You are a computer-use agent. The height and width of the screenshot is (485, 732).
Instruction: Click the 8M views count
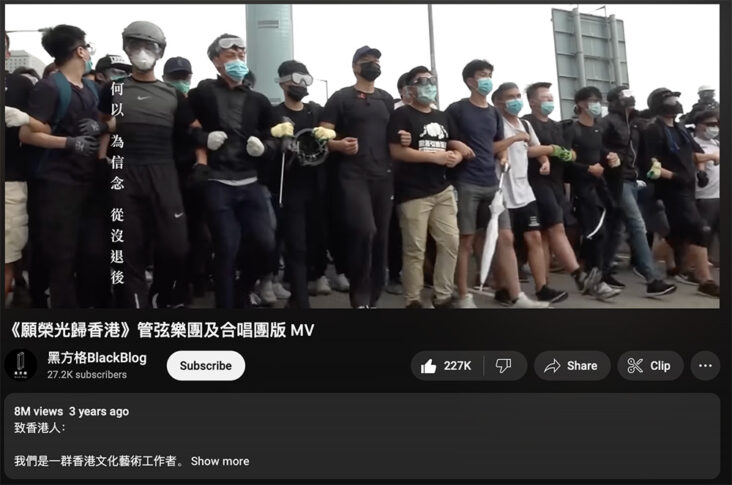(38, 411)
